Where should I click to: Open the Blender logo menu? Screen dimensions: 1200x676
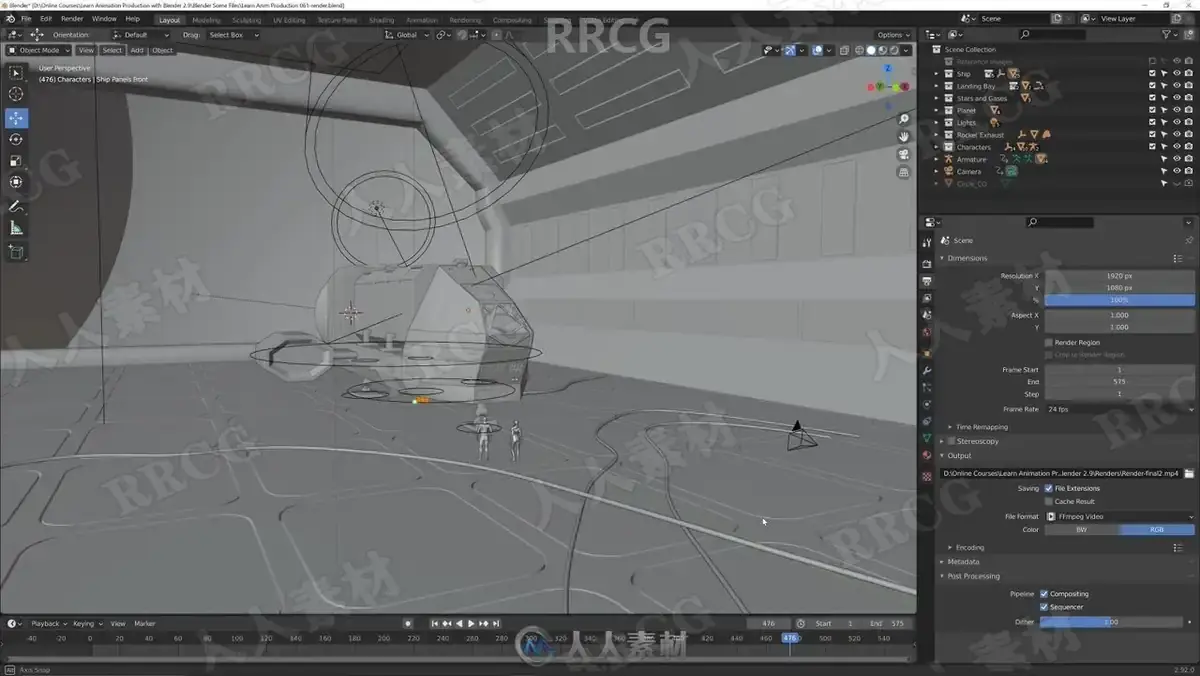pos(10,19)
